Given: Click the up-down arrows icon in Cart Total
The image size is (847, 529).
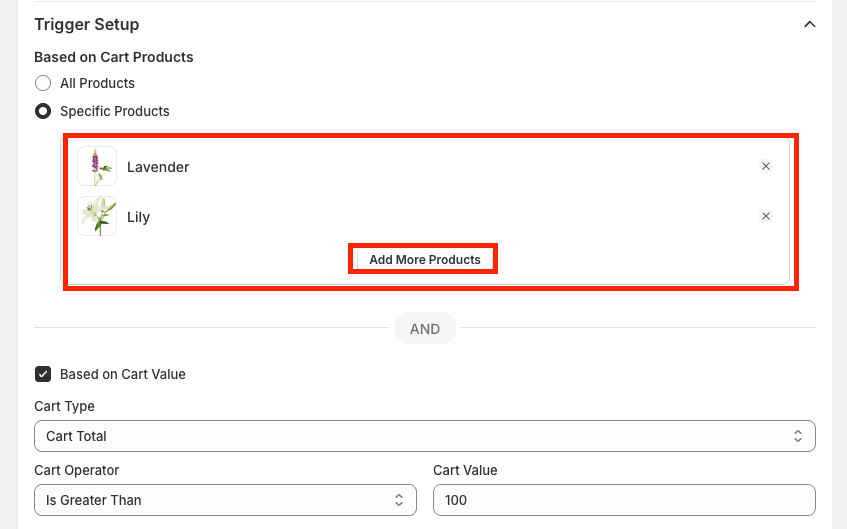Looking at the screenshot, I should coord(798,436).
